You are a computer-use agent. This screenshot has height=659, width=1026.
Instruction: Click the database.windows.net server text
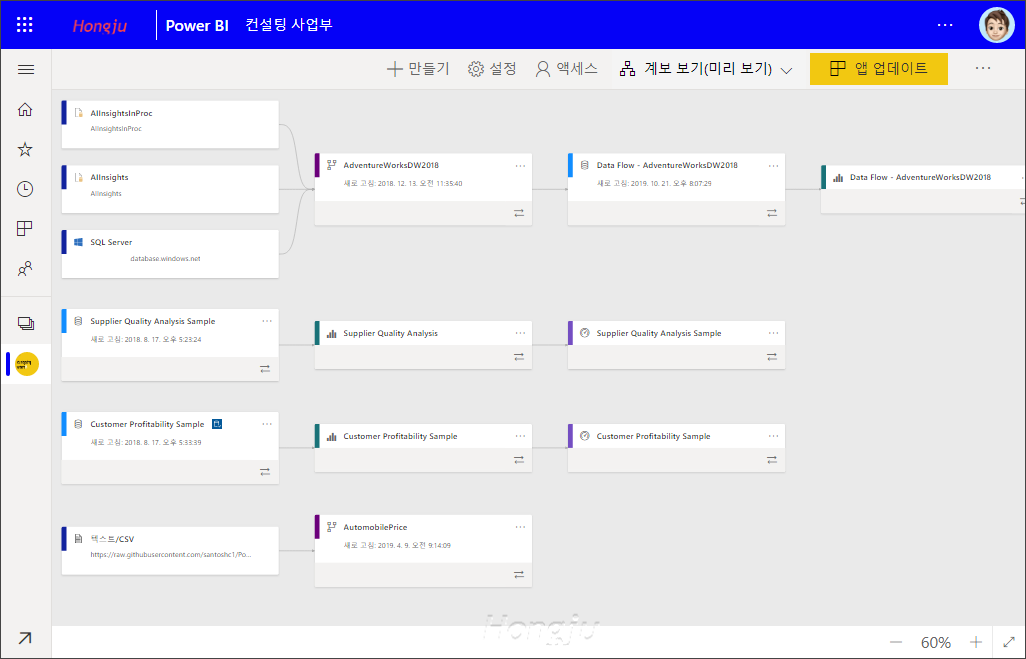(x=165, y=258)
